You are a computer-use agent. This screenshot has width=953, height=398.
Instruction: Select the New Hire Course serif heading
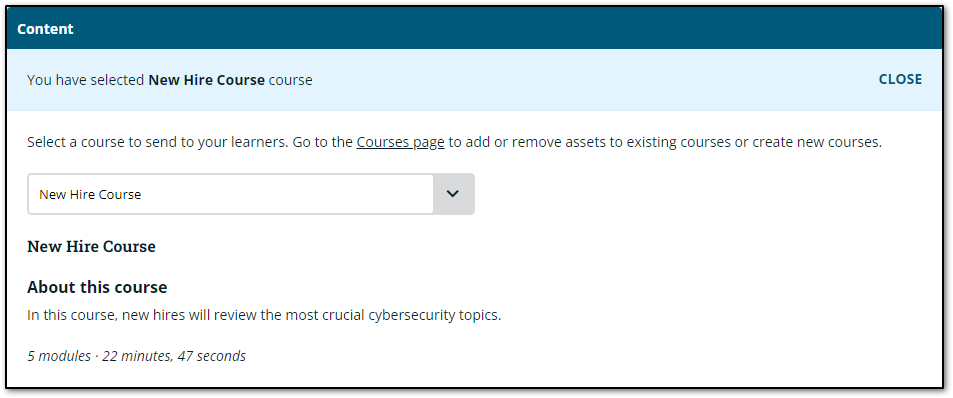(x=91, y=247)
